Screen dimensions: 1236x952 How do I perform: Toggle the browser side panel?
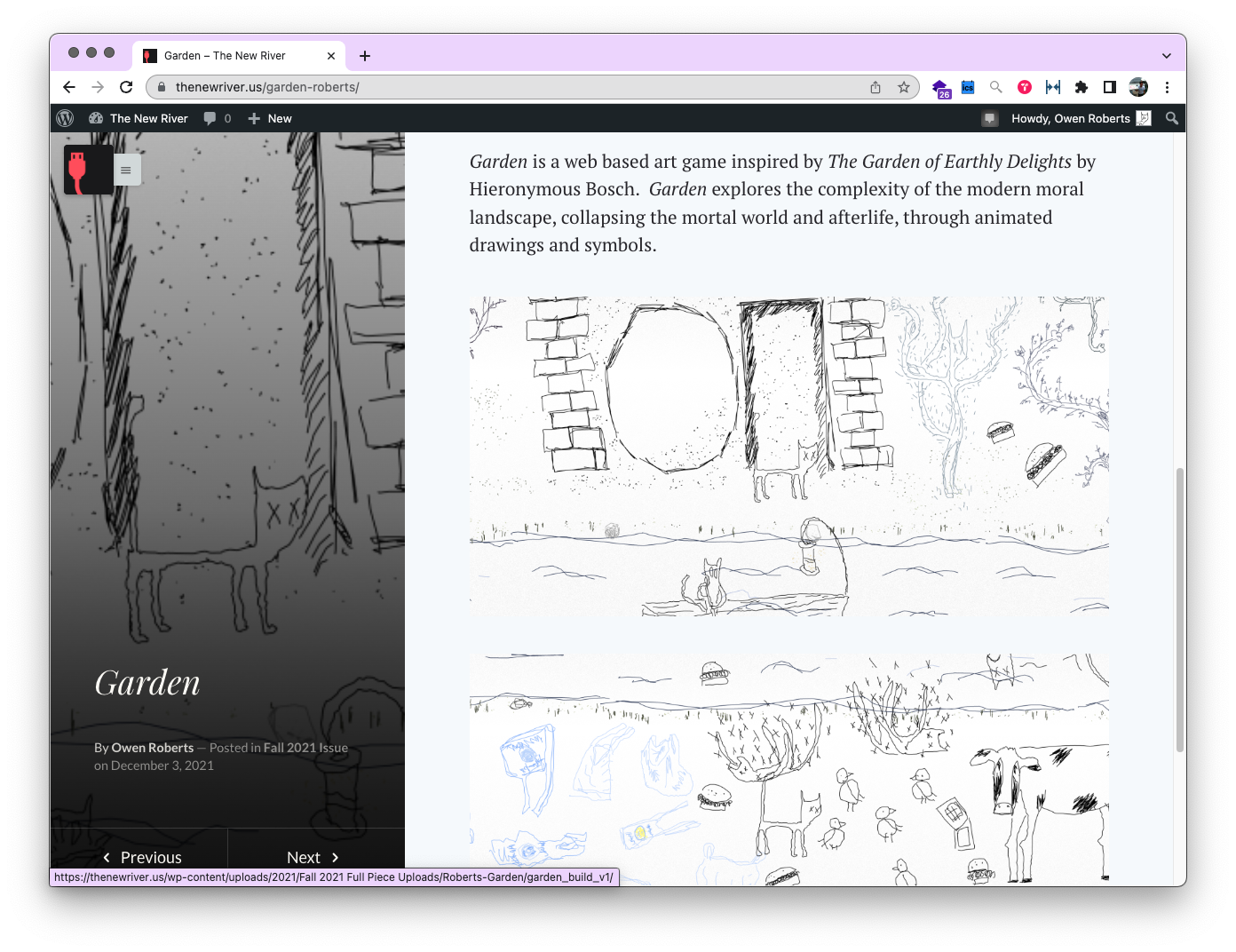coord(1109,87)
